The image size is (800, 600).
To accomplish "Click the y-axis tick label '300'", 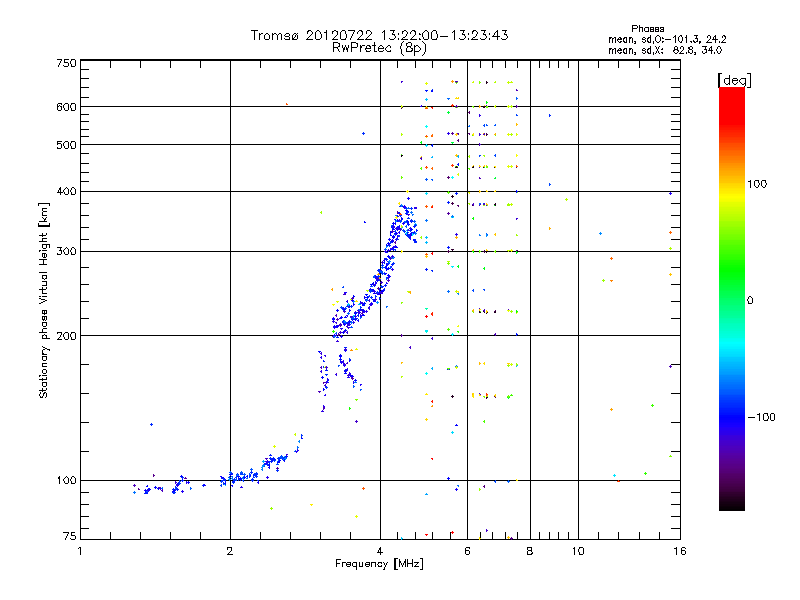I will 66,251.
